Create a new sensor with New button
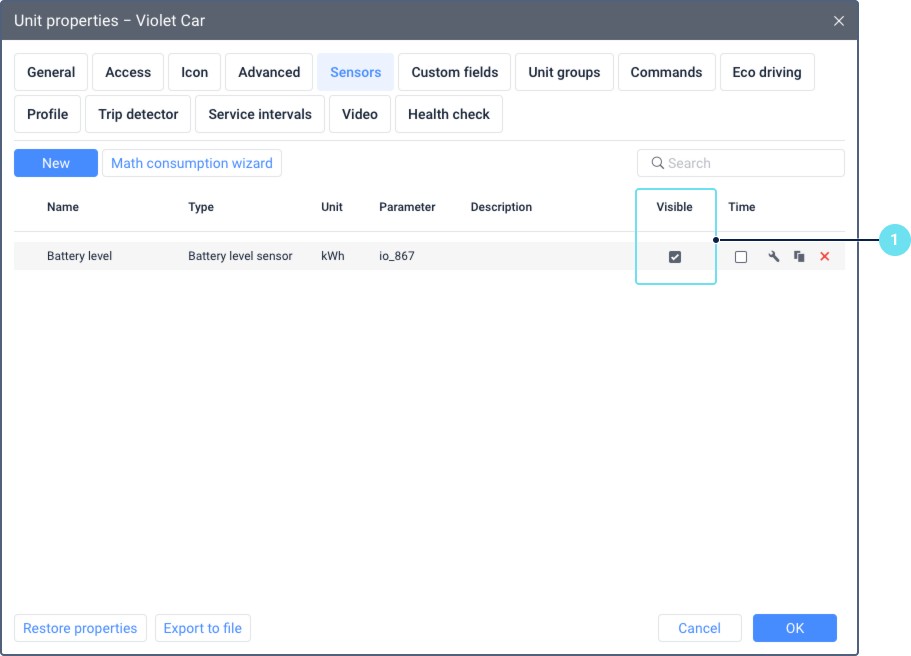Image resolution: width=911 pixels, height=656 pixels. tap(56, 163)
